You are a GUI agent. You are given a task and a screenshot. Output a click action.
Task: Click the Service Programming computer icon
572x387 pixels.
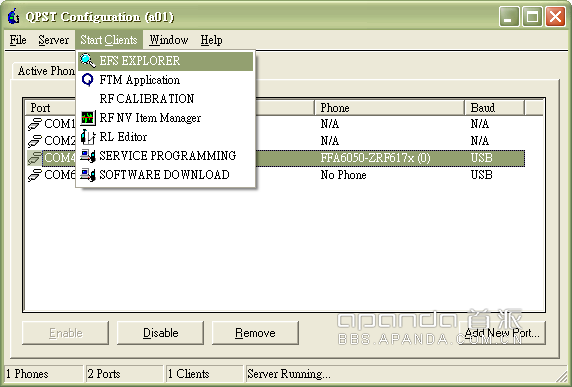pos(88,156)
